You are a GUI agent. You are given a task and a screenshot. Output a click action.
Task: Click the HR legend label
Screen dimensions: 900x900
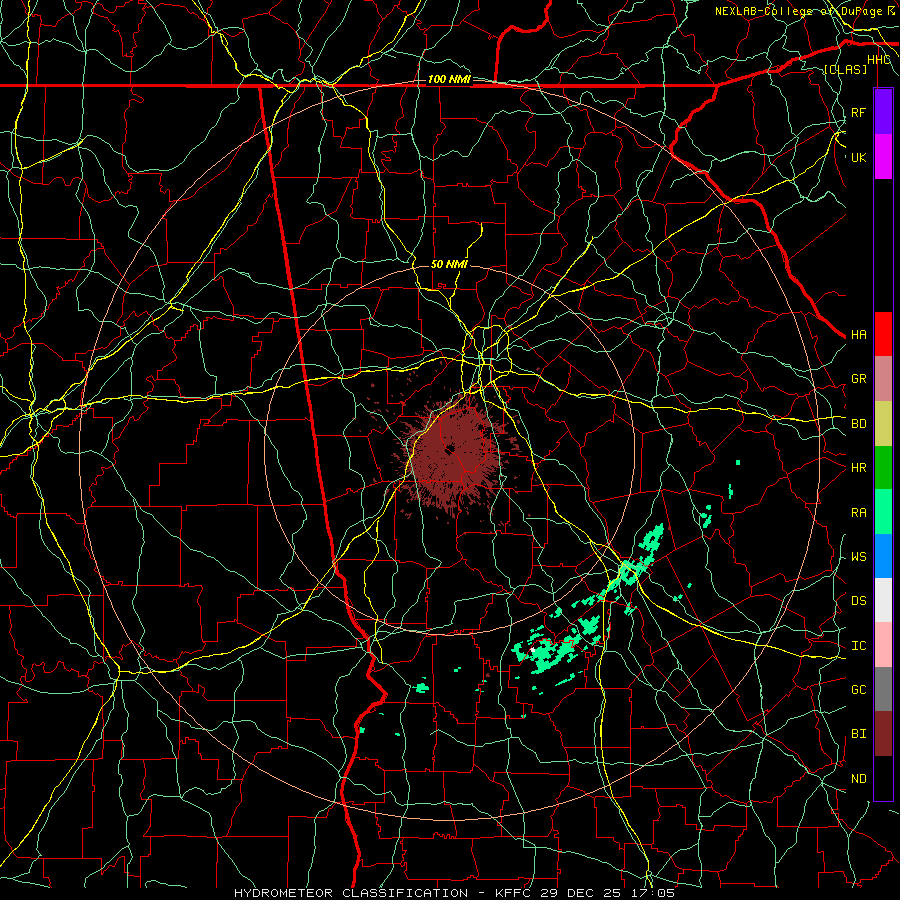858,468
